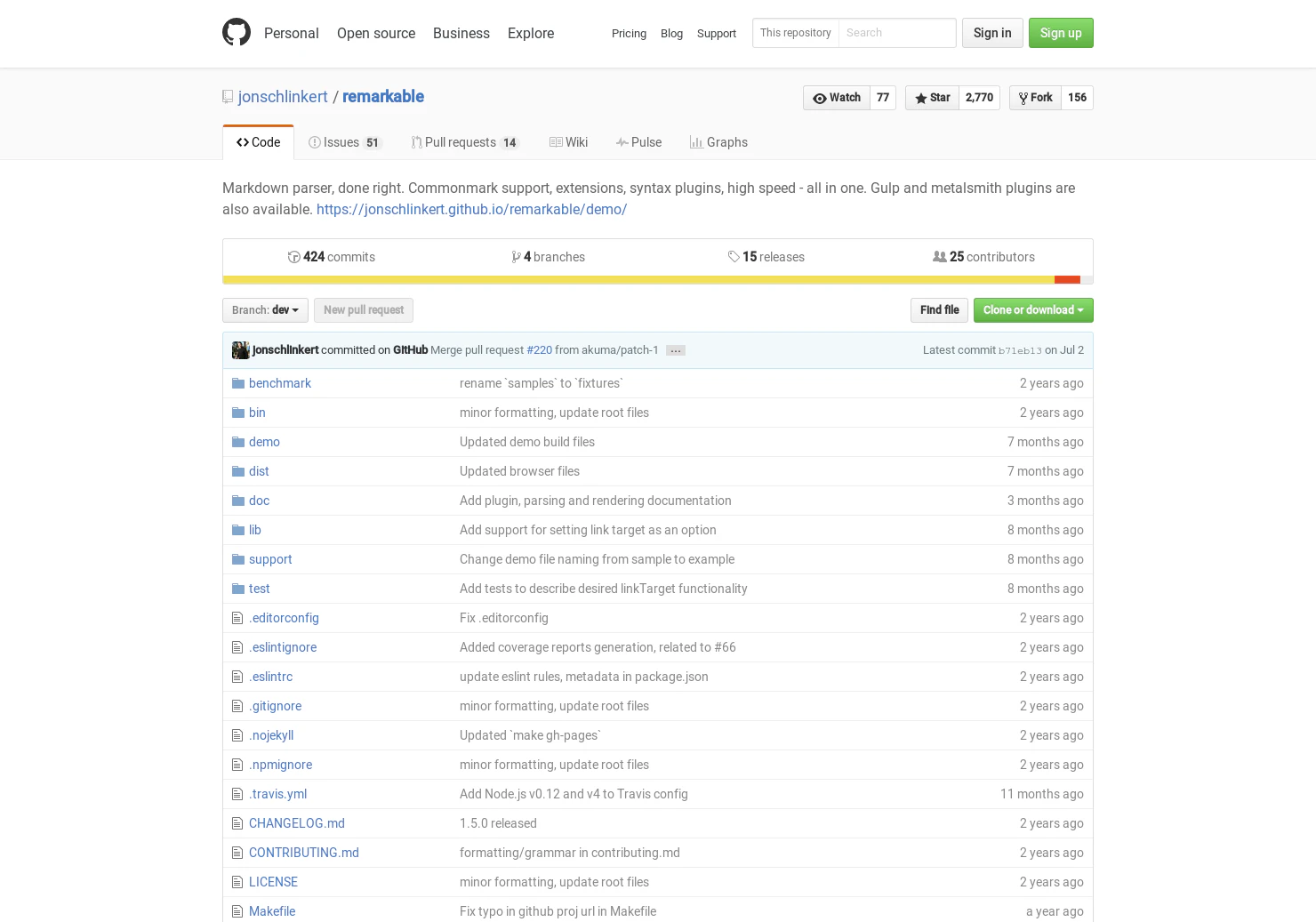Open the jonschlinkert owner link
The height and width of the screenshot is (922, 1316).
point(283,97)
